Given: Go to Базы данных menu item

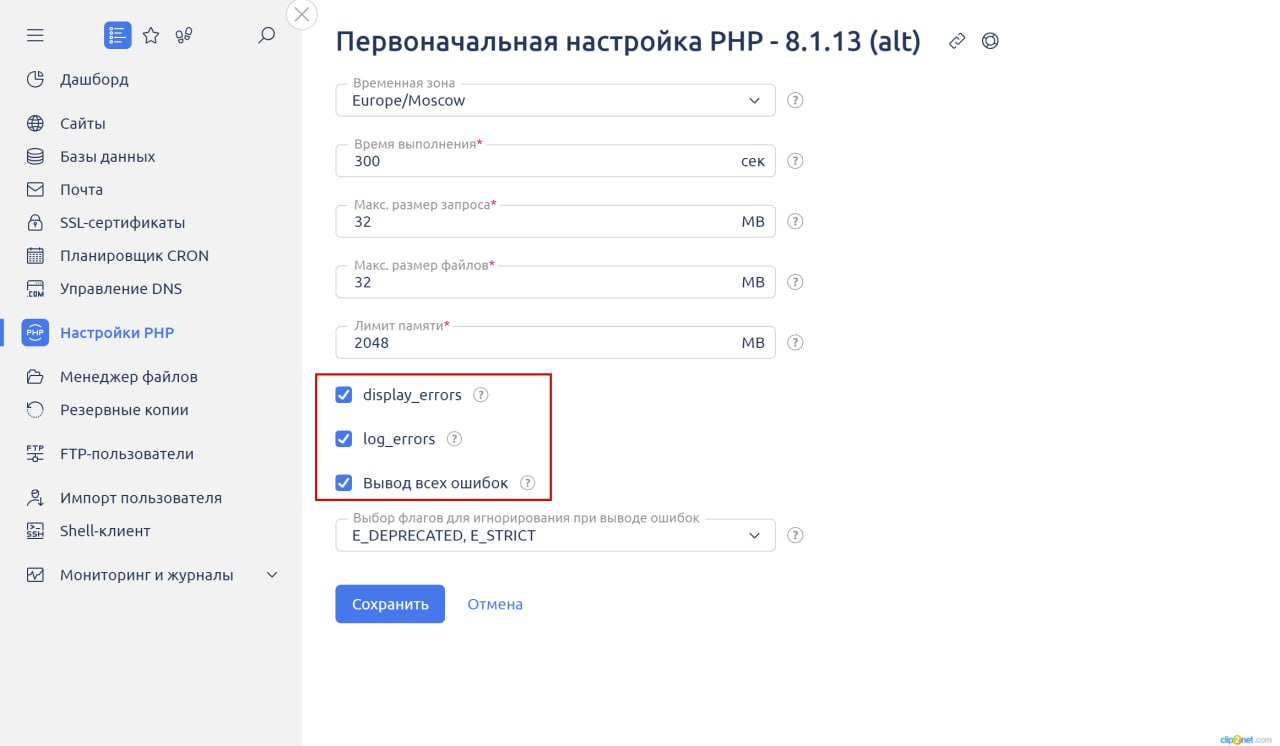Looking at the screenshot, I should tap(107, 157).
